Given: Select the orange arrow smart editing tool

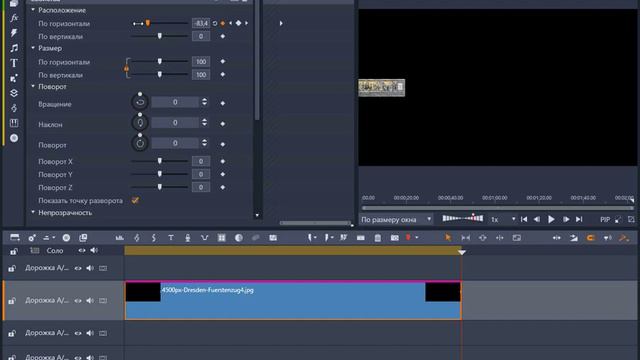Looking at the screenshot, I should [448, 238].
